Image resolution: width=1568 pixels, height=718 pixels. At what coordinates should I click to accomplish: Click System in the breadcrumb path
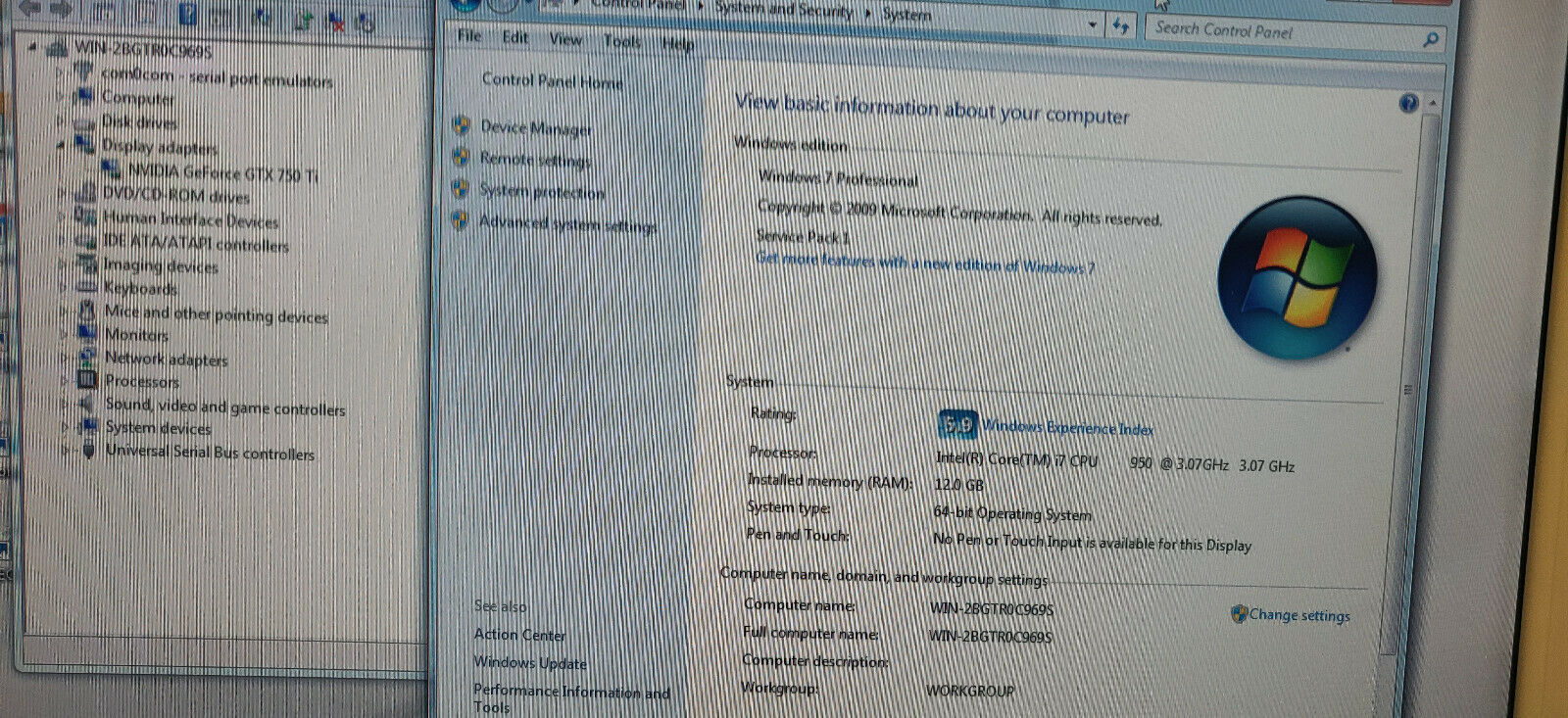(906, 14)
